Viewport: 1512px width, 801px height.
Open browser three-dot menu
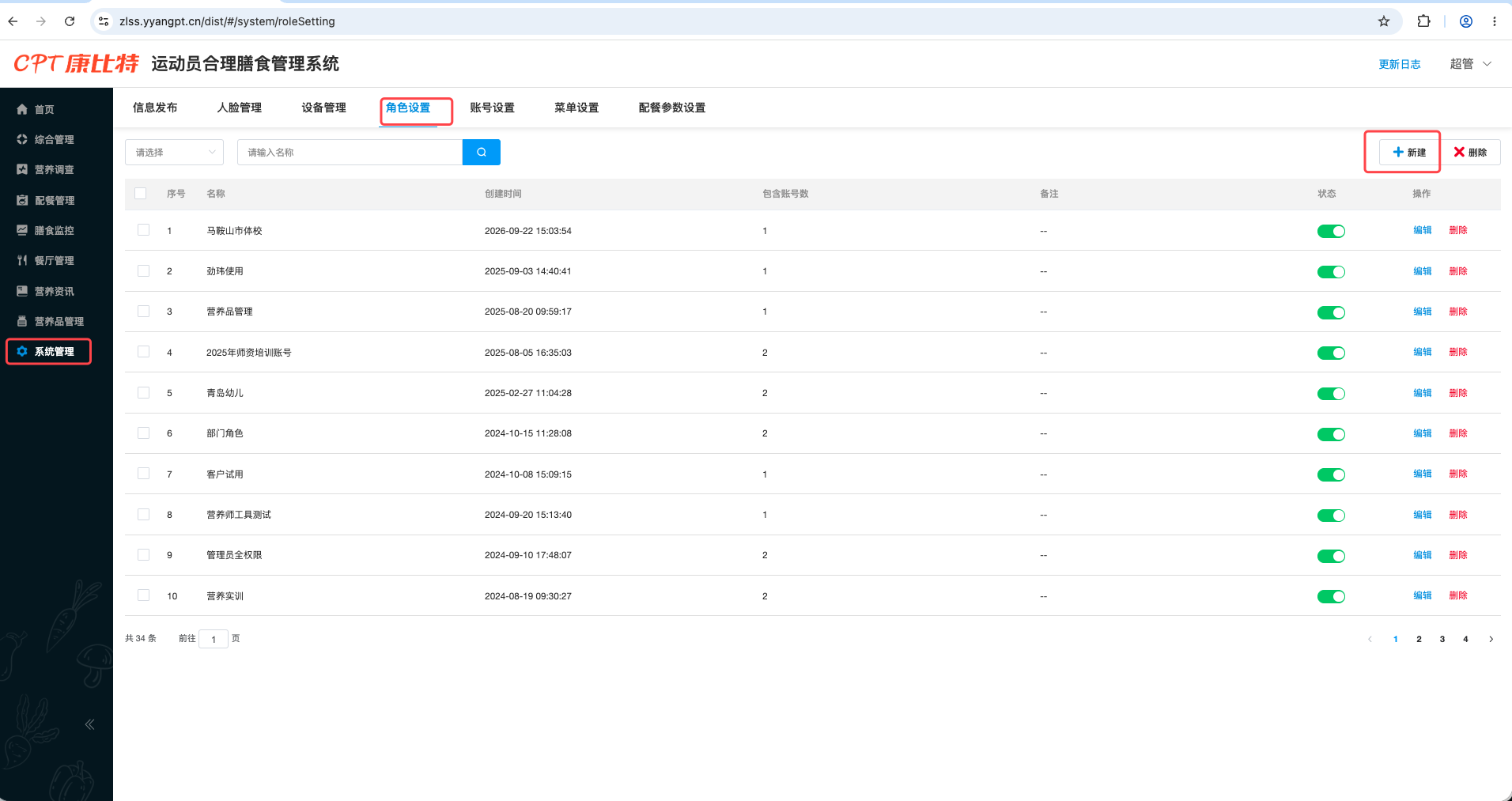[1495, 21]
